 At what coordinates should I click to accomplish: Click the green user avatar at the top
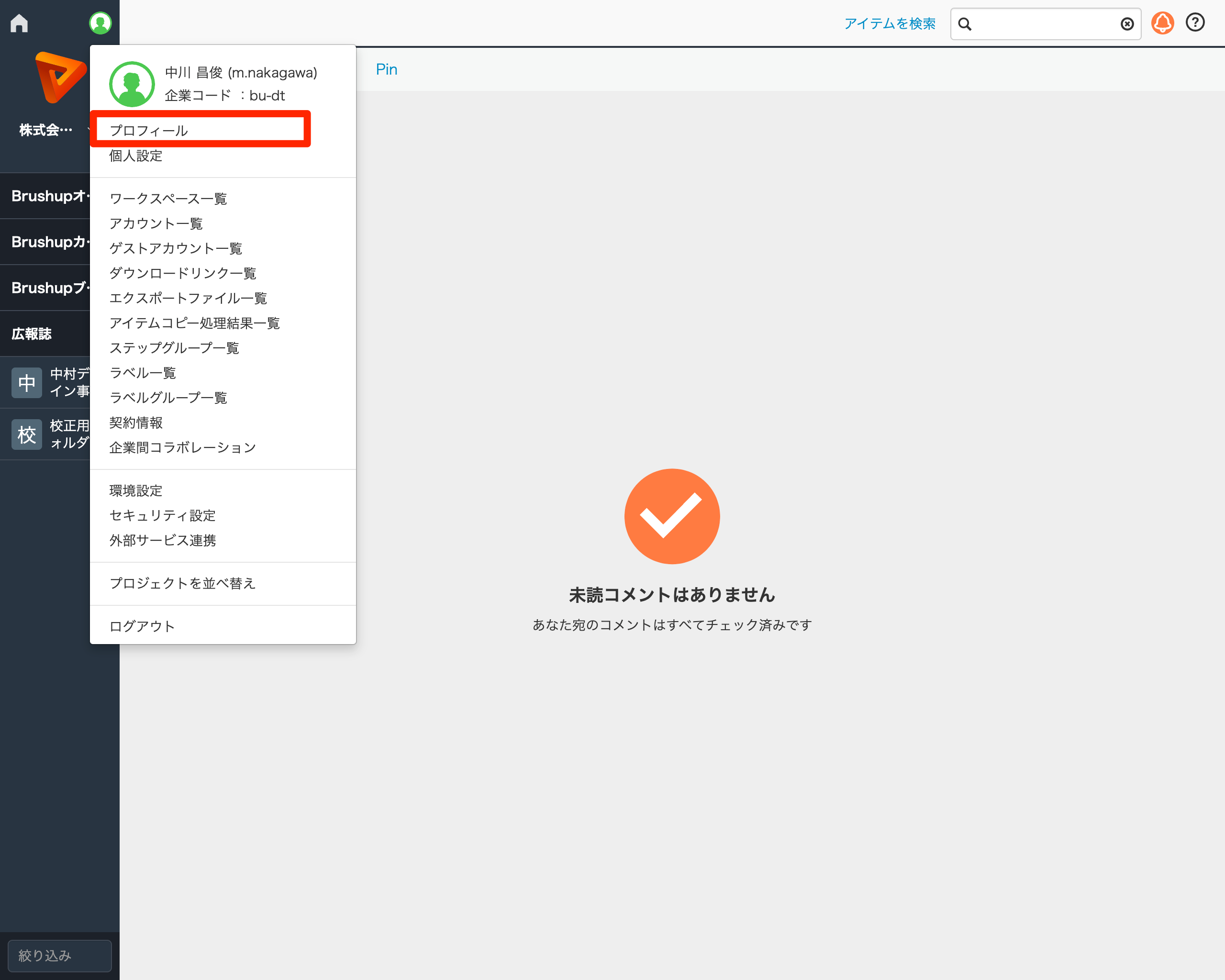point(100,22)
